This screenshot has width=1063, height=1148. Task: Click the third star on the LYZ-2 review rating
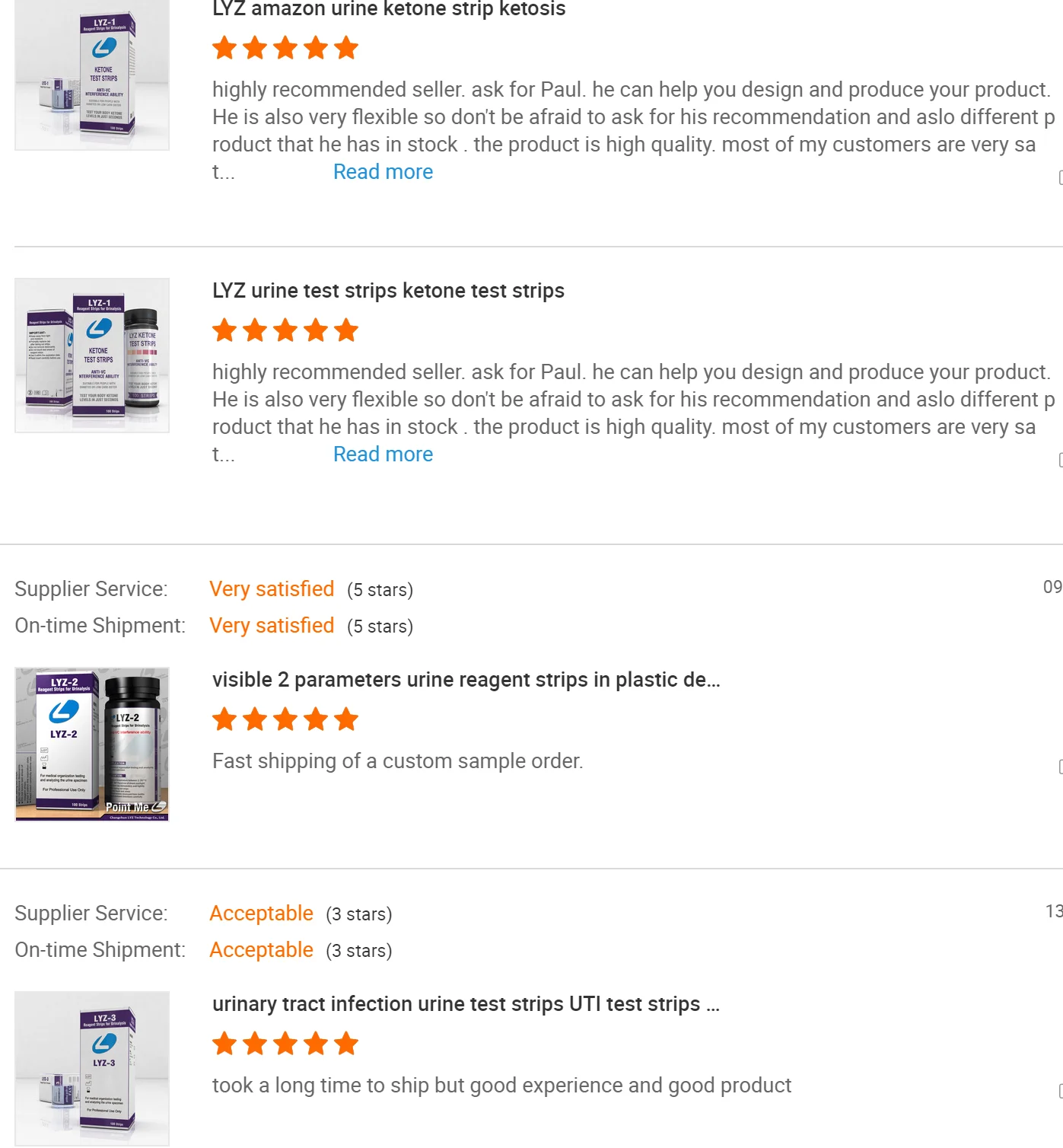click(285, 718)
